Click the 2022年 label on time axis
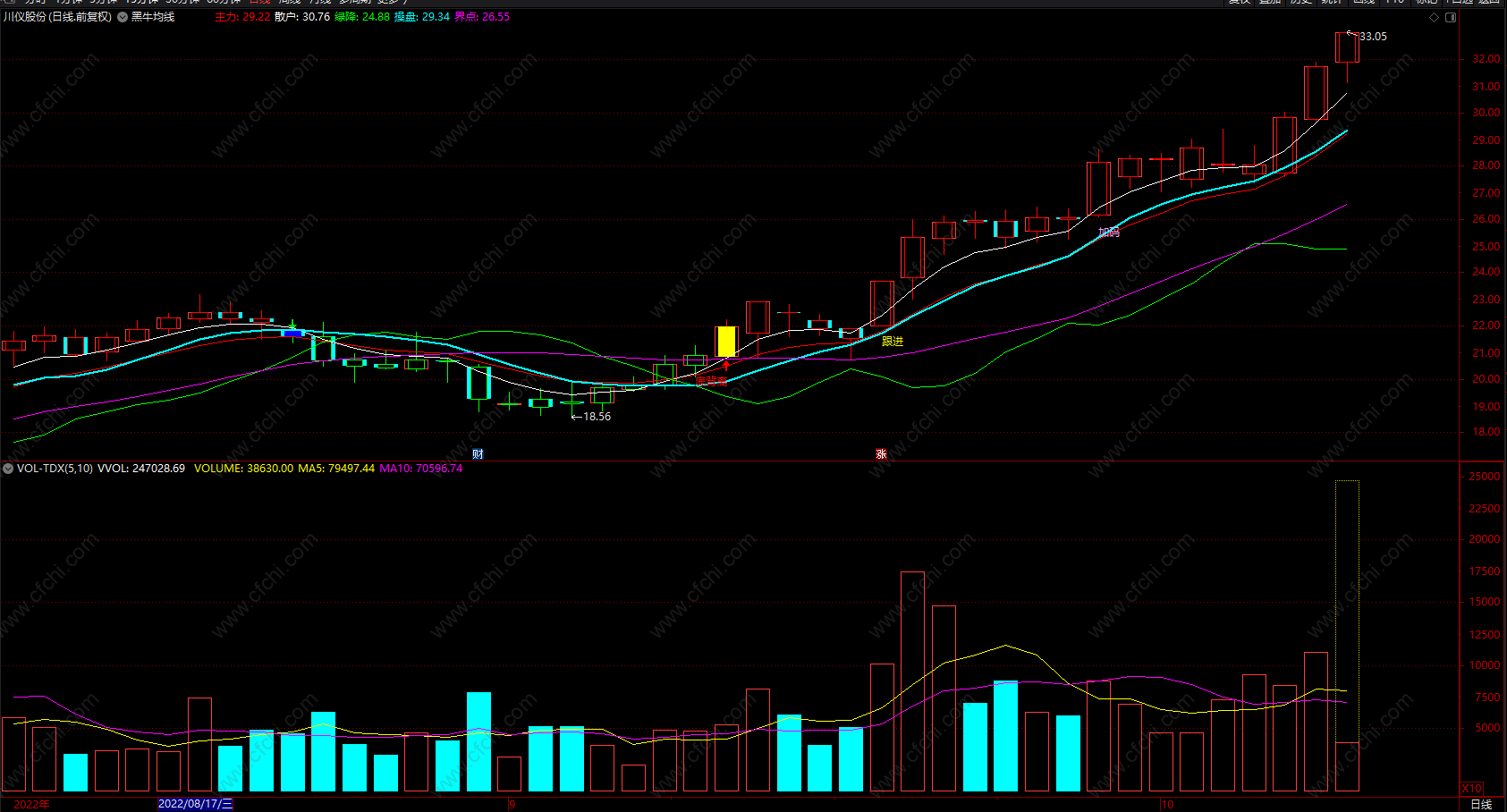The height and width of the screenshot is (812, 1507). [31, 804]
